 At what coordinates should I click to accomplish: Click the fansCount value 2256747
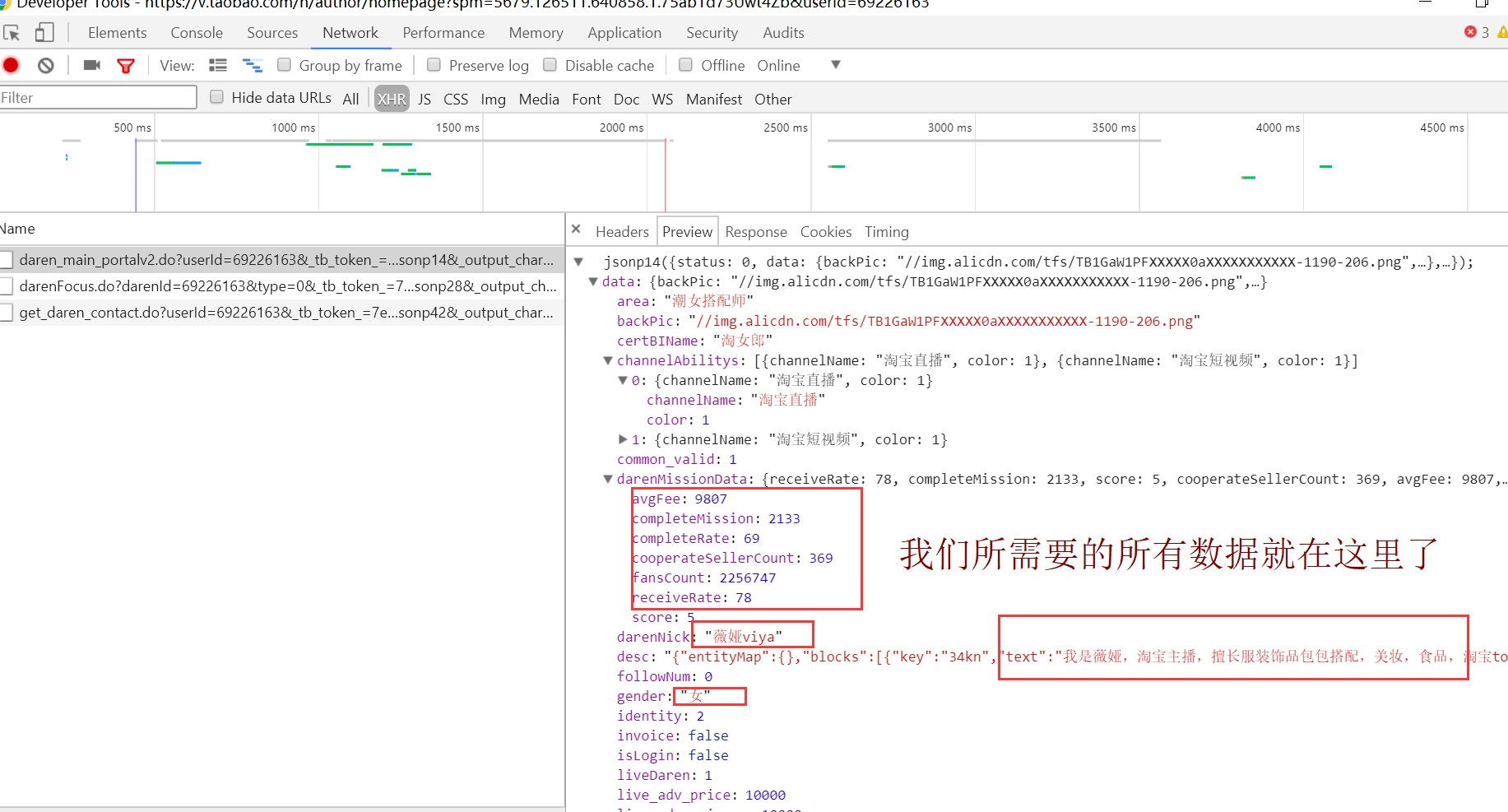747,578
